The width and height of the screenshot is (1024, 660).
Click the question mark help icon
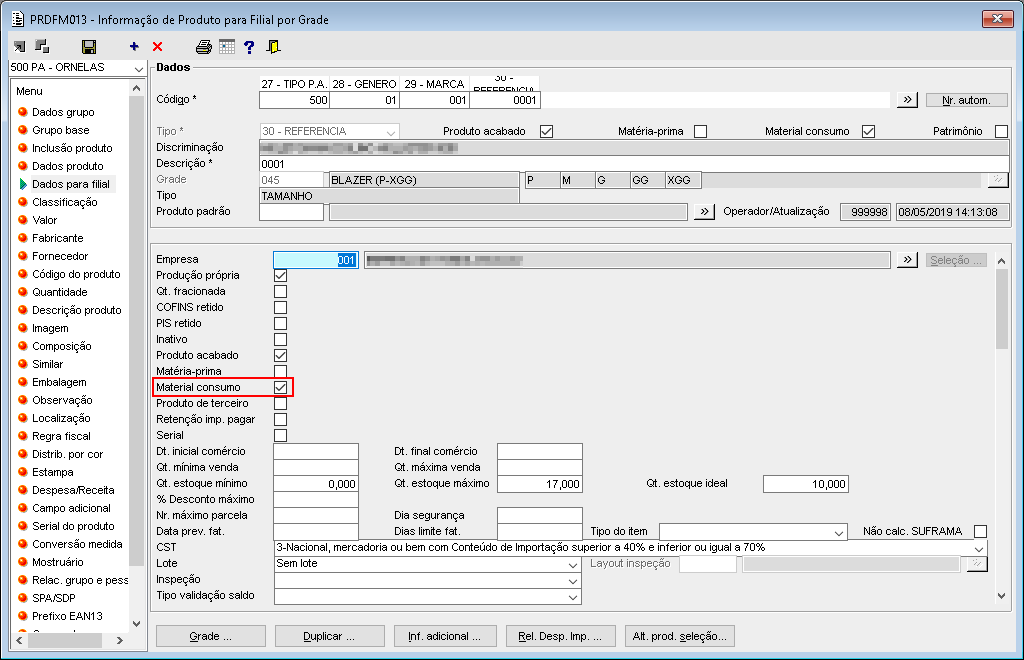point(249,47)
